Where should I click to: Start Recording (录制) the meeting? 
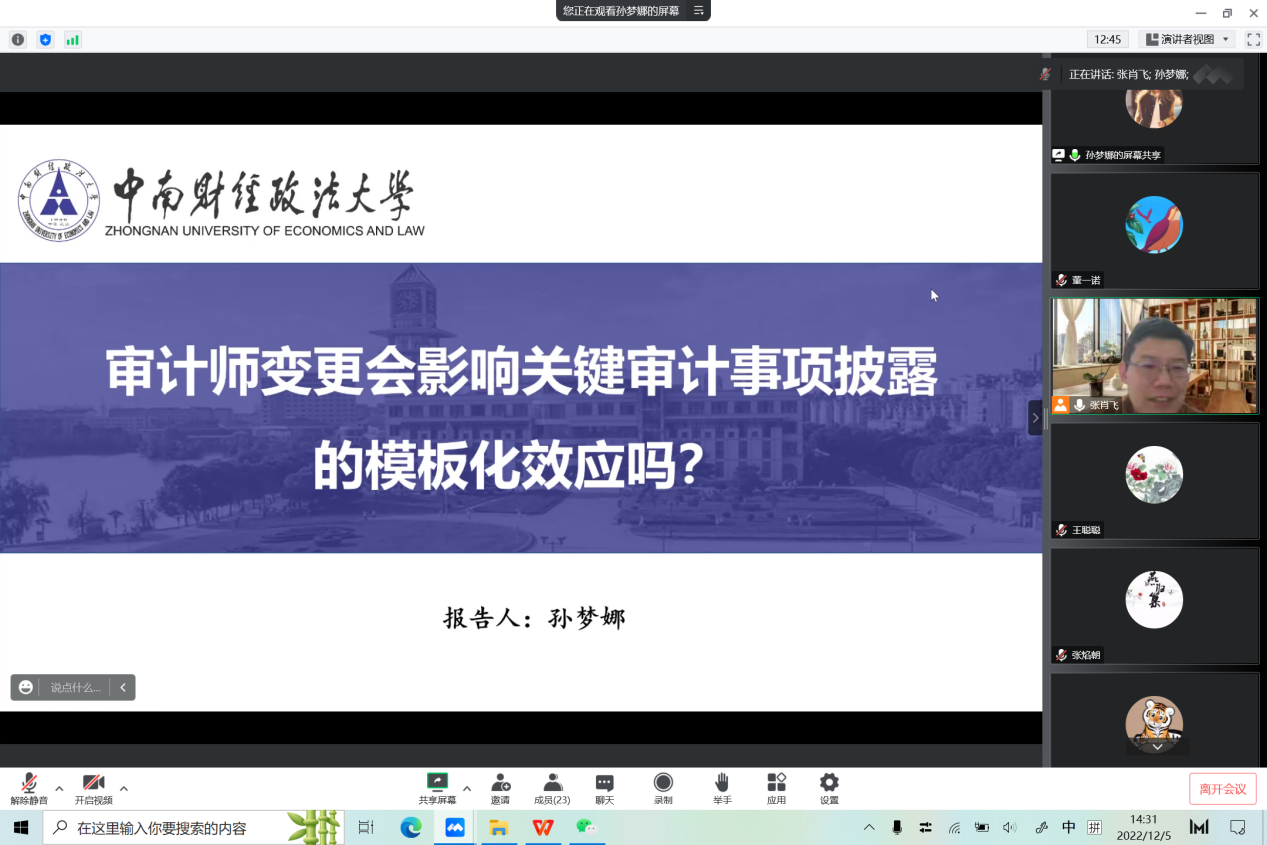point(662,783)
